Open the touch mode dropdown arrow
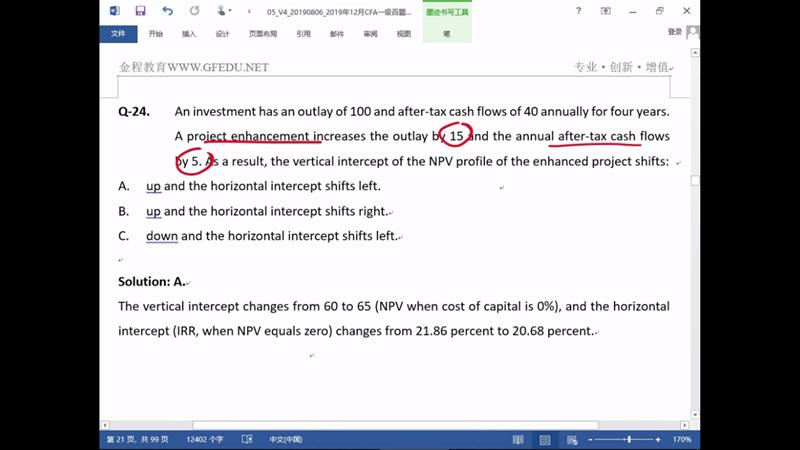Image resolution: width=800 pixels, height=450 pixels. click(230, 11)
